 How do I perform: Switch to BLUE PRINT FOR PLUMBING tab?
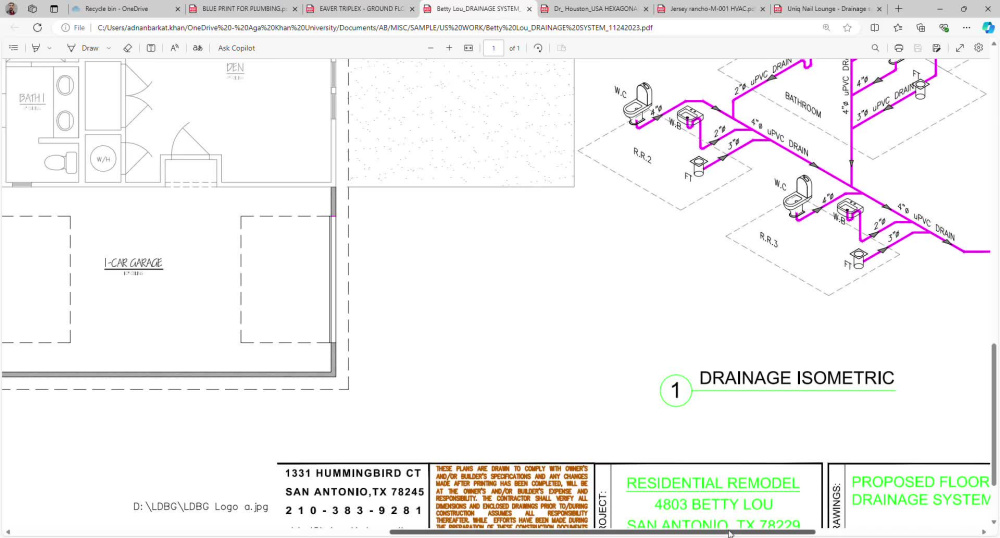tap(243, 9)
